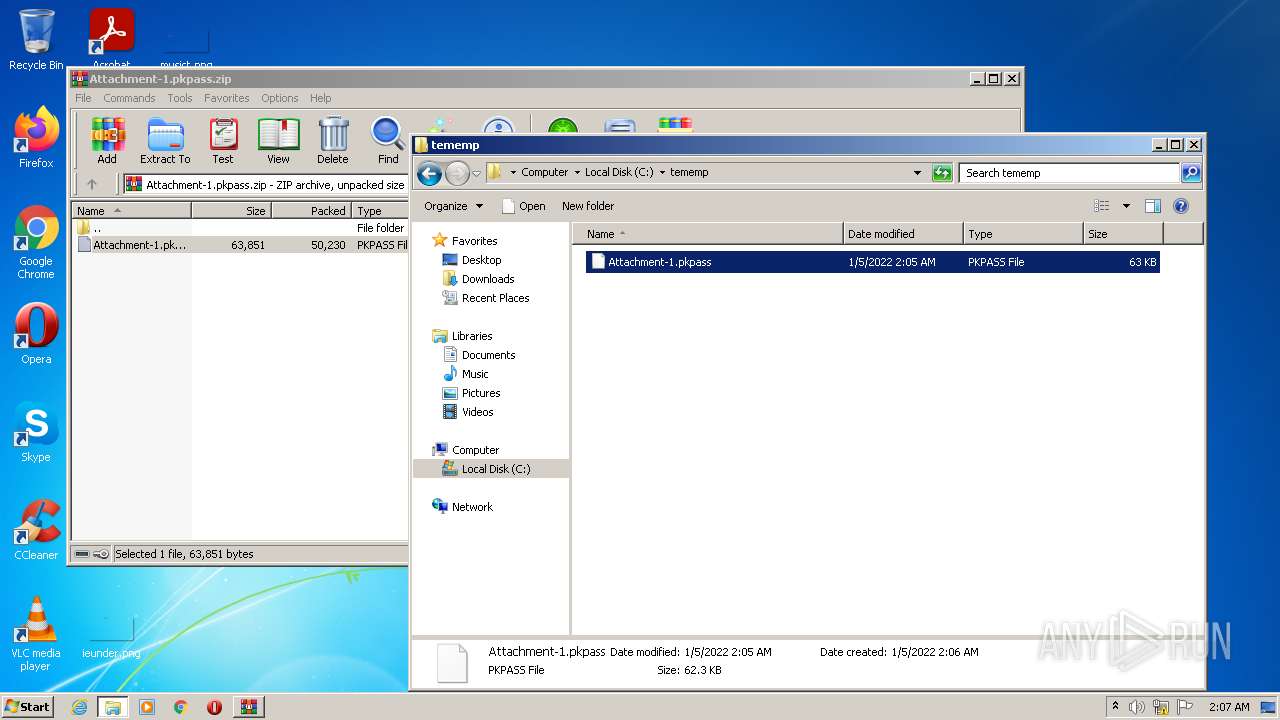Click the clock showing 2:07 AM
This screenshot has height=720, width=1280.
pyautogui.click(x=1229, y=707)
